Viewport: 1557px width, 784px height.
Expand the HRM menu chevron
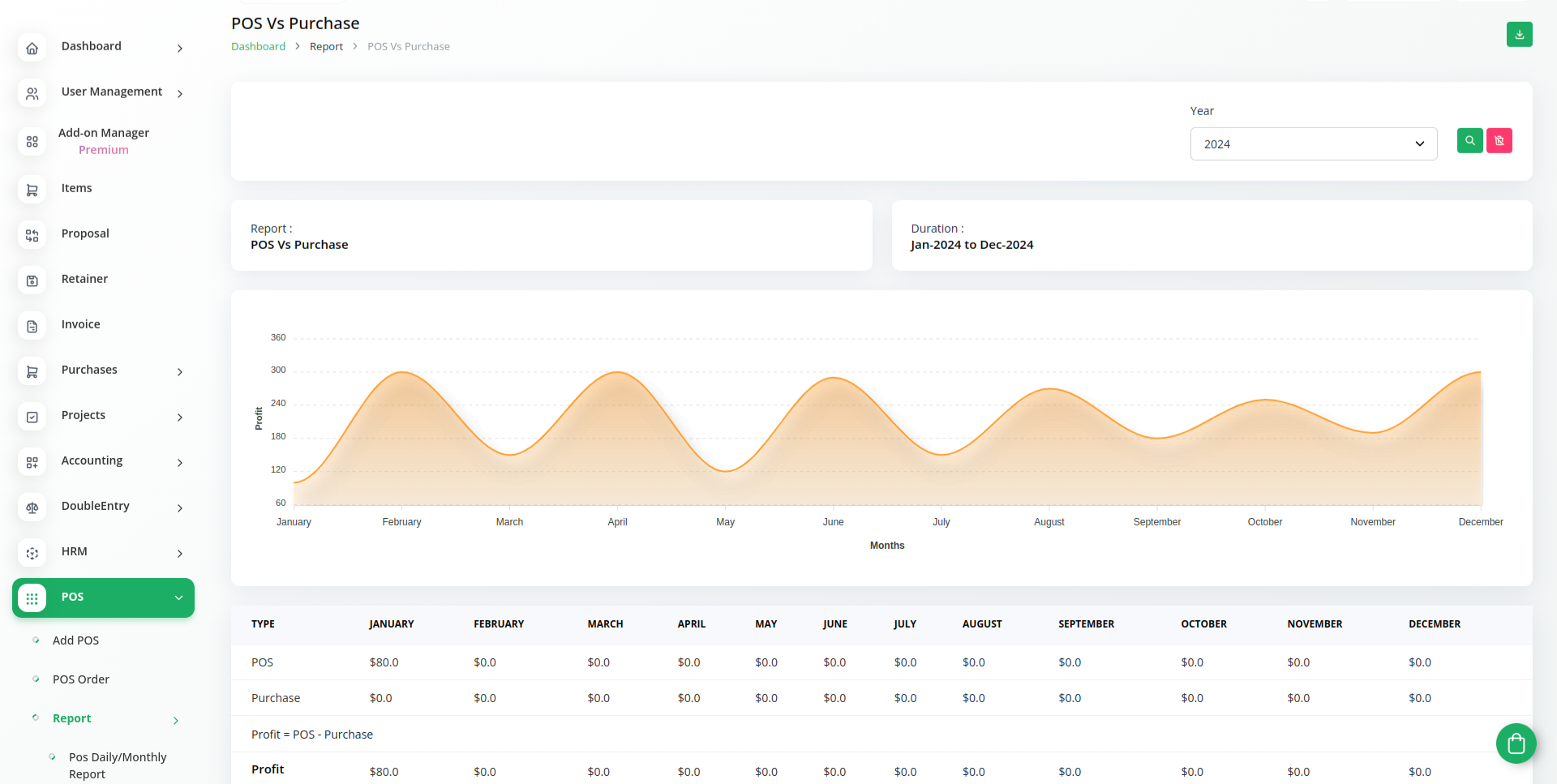pyautogui.click(x=180, y=554)
